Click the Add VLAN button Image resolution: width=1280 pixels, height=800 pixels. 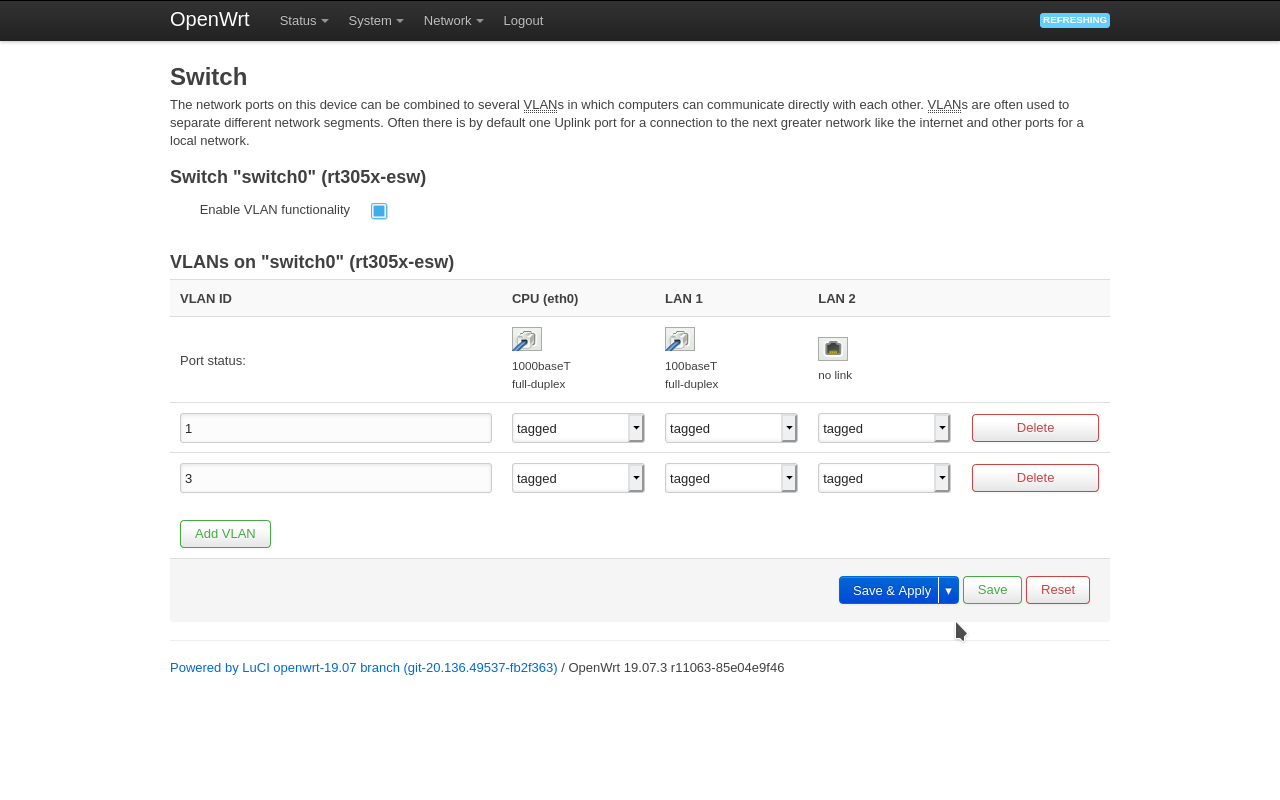click(225, 534)
